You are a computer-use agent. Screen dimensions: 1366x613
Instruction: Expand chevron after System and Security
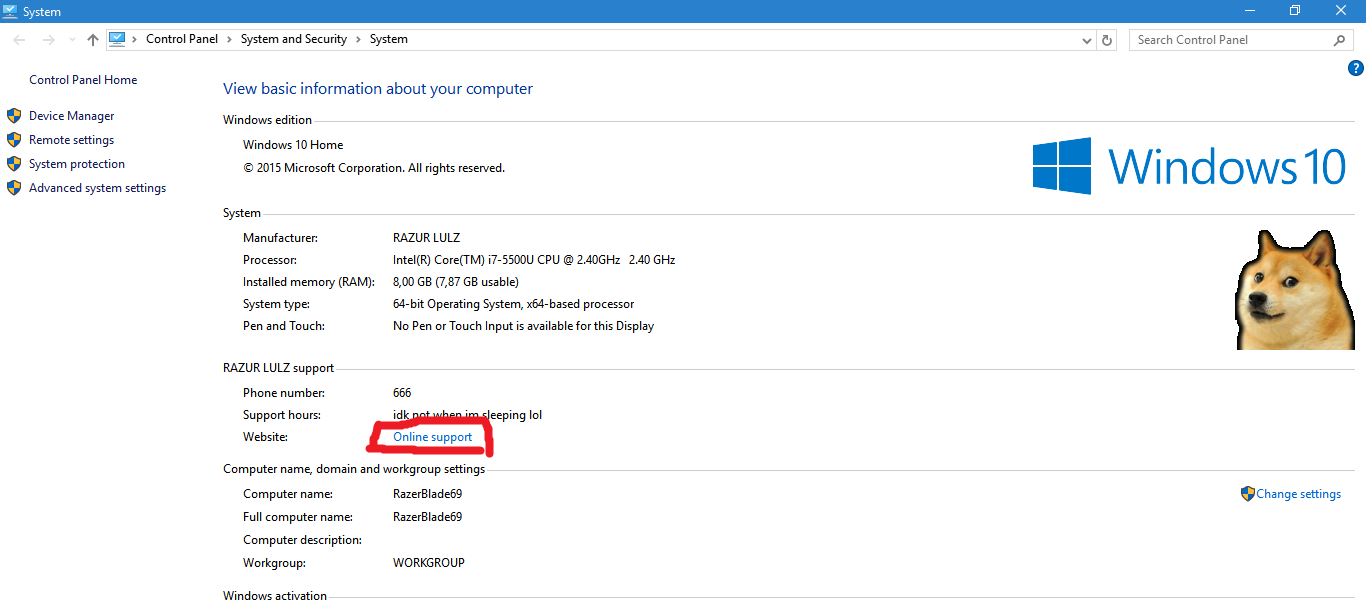pyautogui.click(x=358, y=40)
